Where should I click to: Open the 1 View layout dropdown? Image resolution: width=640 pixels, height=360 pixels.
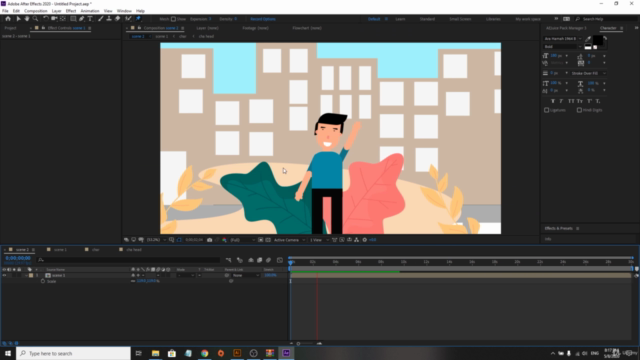(319, 240)
